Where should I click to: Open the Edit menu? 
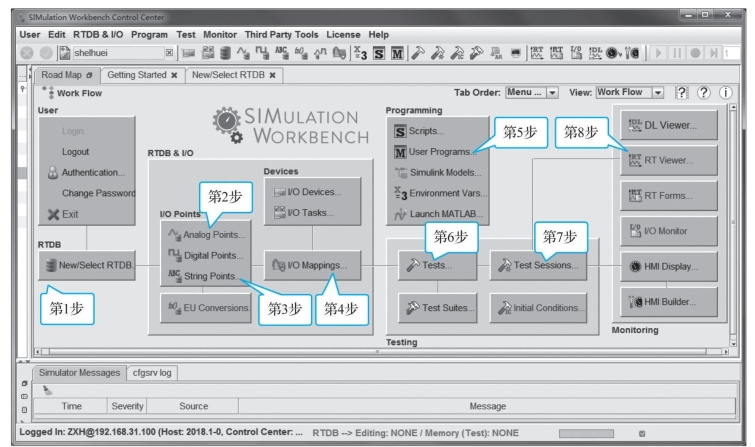click(x=56, y=35)
